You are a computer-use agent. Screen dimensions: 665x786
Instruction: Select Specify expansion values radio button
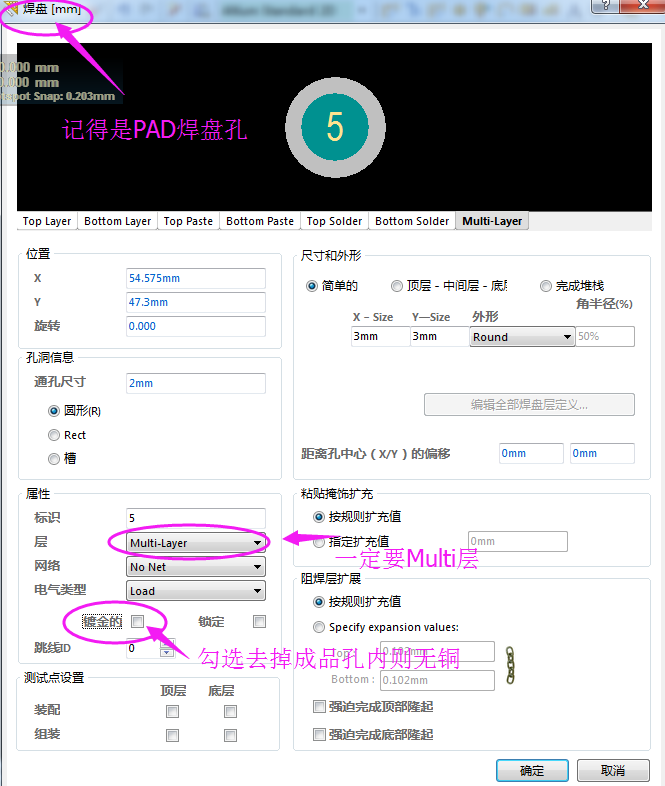pos(319,628)
